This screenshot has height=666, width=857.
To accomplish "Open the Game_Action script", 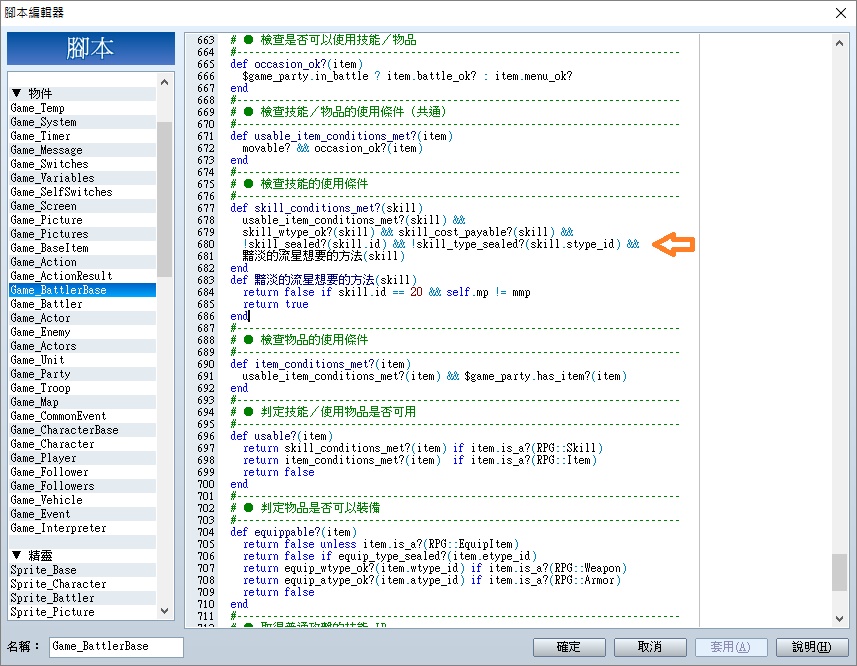I will (x=83, y=262).
